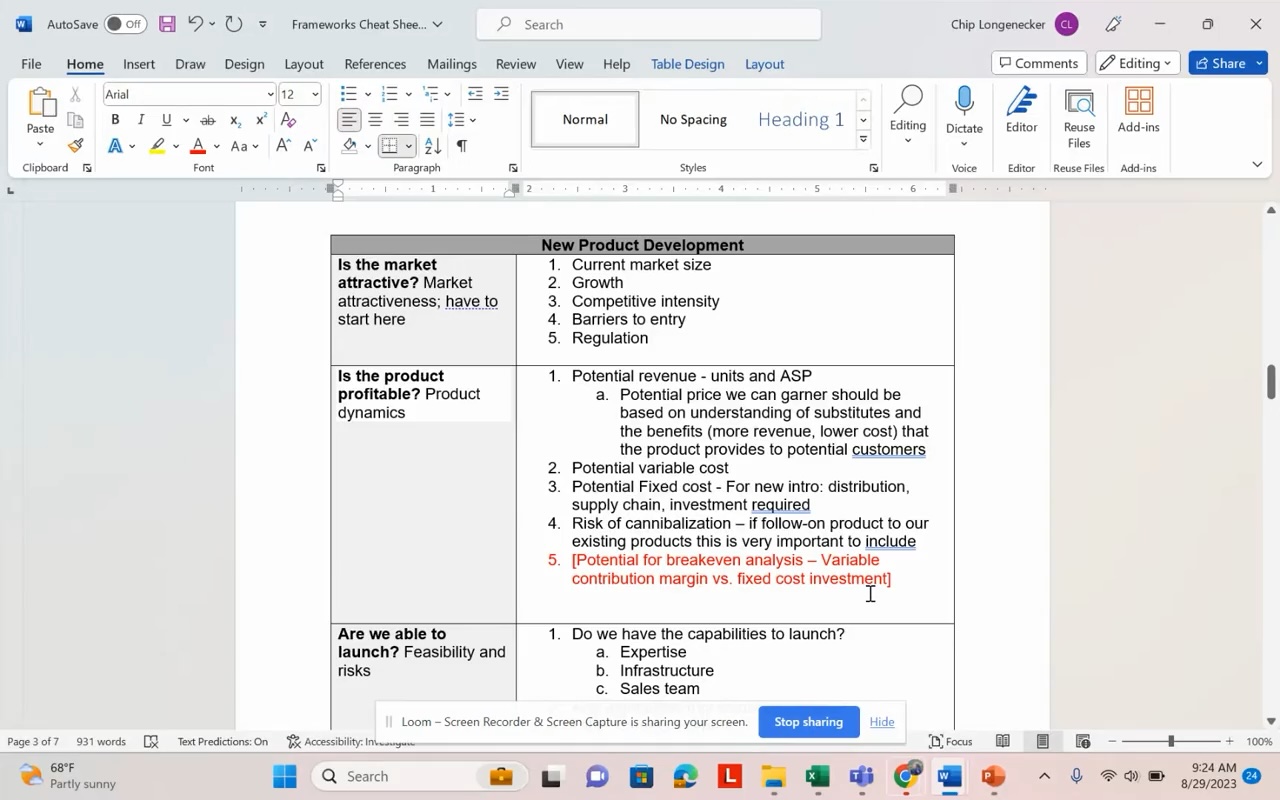Image resolution: width=1280 pixels, height=800 pixels.
Task: Redo the last action
Action: [234, 24]
